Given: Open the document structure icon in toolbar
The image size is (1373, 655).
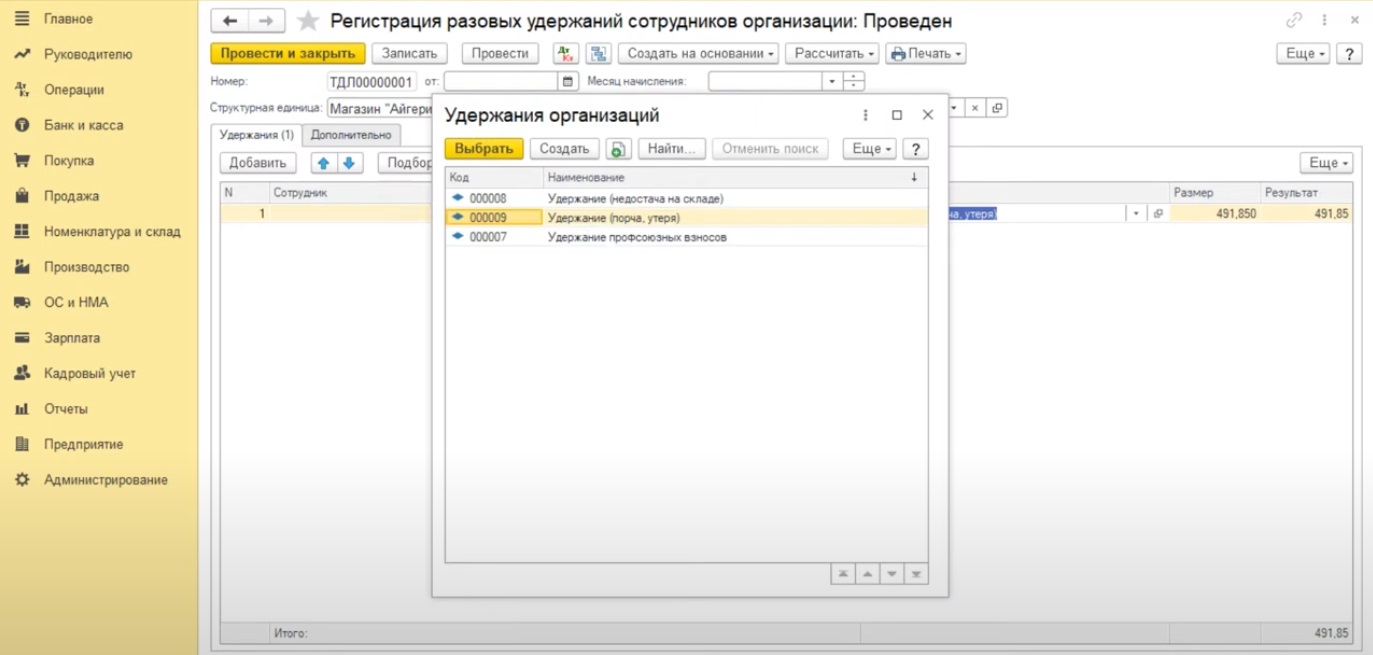Looking at the screenshot, I should pos(598,54).
